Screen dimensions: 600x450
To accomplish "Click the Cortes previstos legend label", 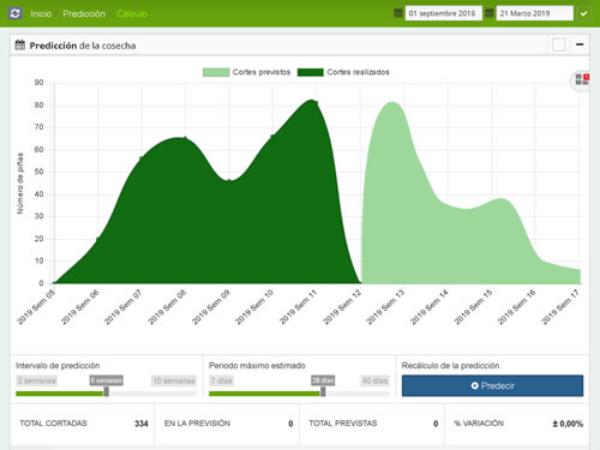I will tap(261, 72).
